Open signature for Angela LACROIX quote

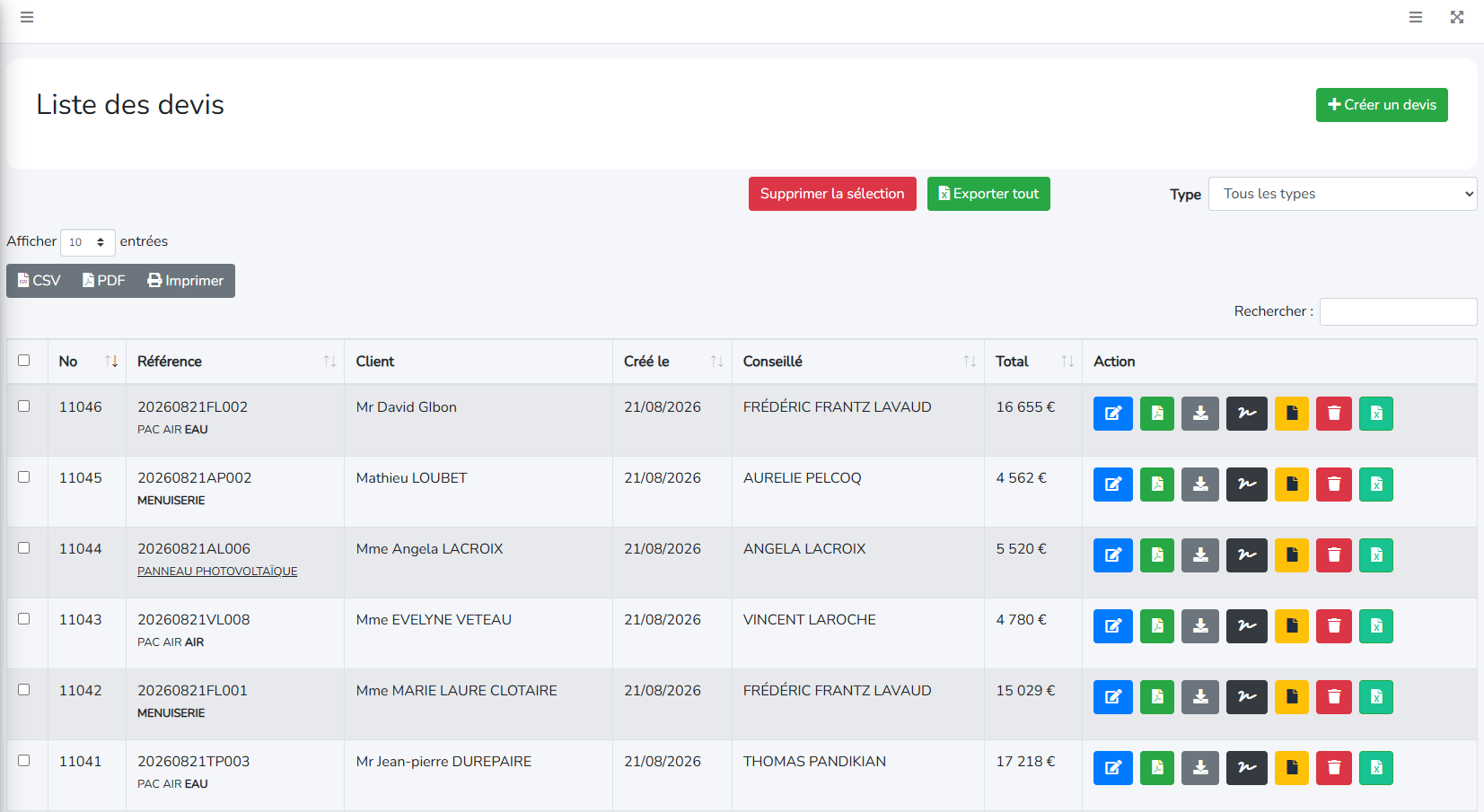(x=1247, y=555)
